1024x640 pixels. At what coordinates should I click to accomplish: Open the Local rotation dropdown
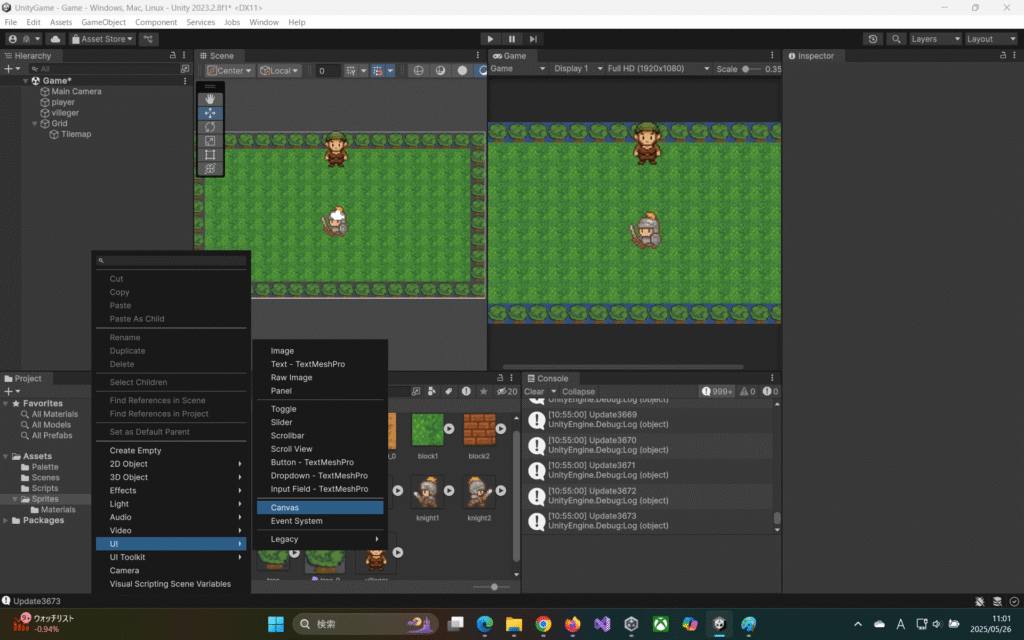coord(279,71)
